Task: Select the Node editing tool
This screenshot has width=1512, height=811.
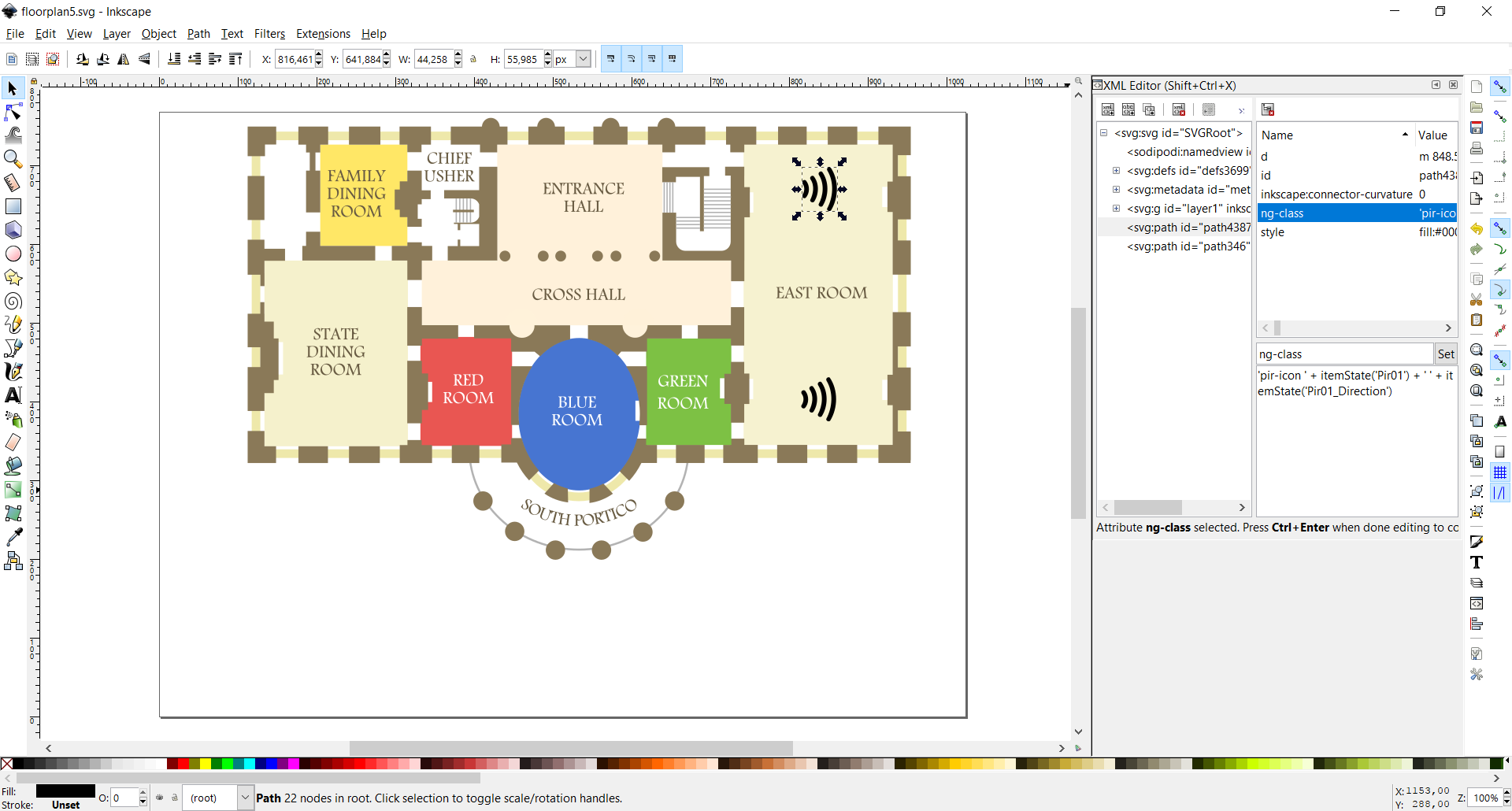Action: click(13, 112)
